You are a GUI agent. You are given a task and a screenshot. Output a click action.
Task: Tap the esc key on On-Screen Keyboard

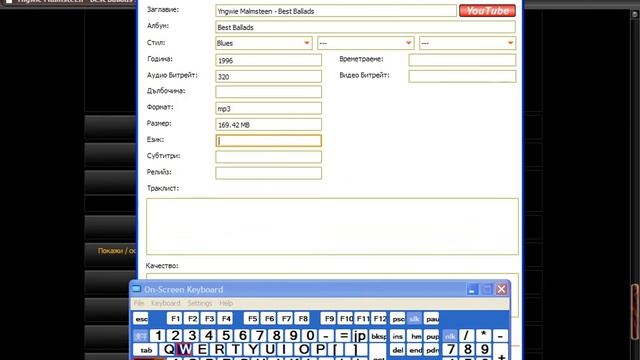tap(141, 319)
